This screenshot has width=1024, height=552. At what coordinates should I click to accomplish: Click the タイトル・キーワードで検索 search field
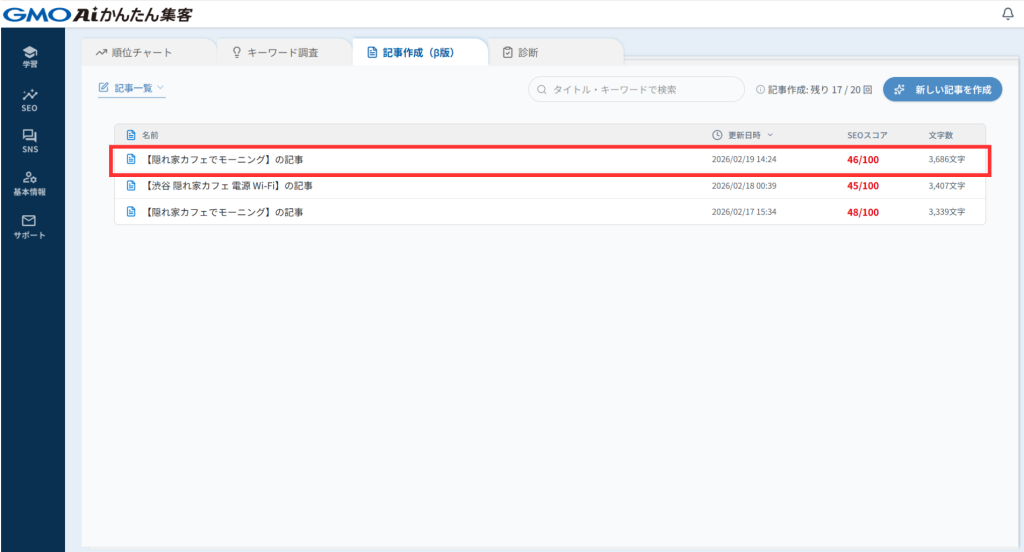coord(636,90)
